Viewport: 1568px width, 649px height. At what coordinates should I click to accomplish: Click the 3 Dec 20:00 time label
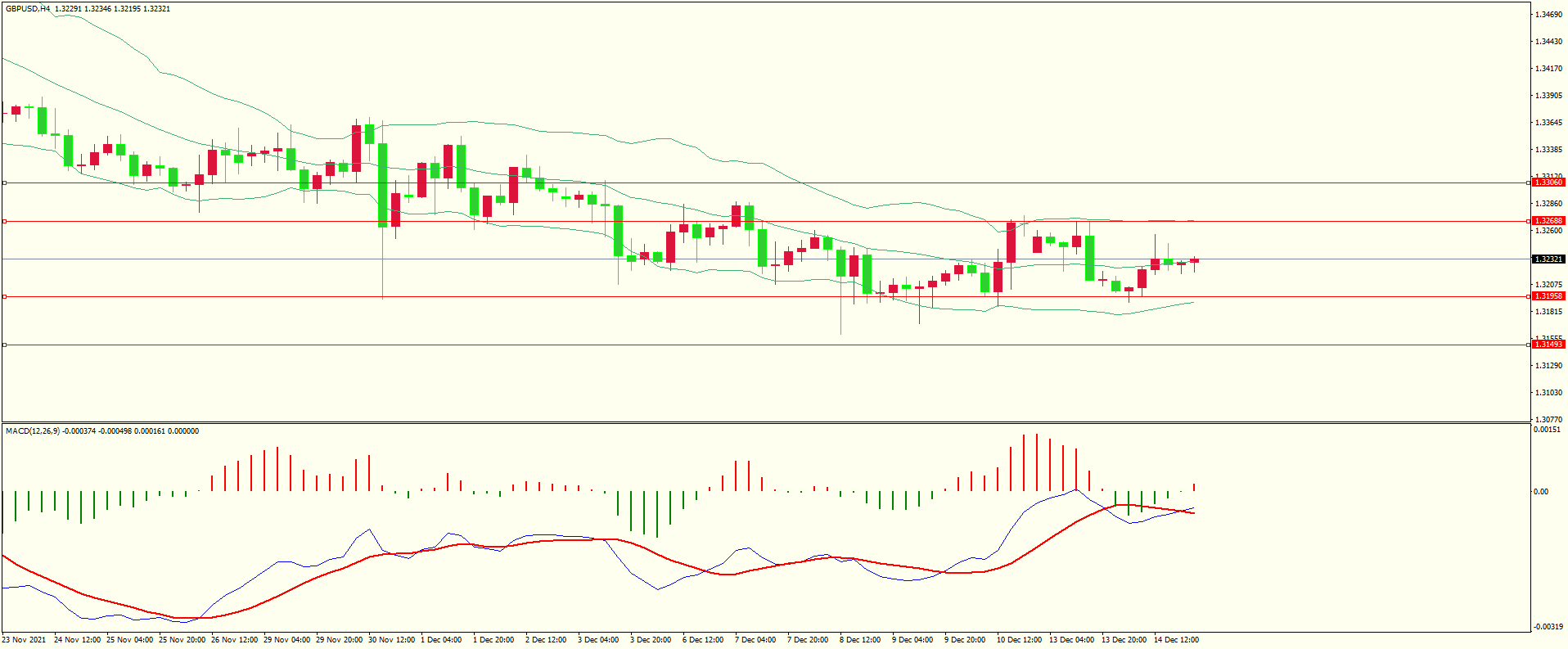coord(651,640)
